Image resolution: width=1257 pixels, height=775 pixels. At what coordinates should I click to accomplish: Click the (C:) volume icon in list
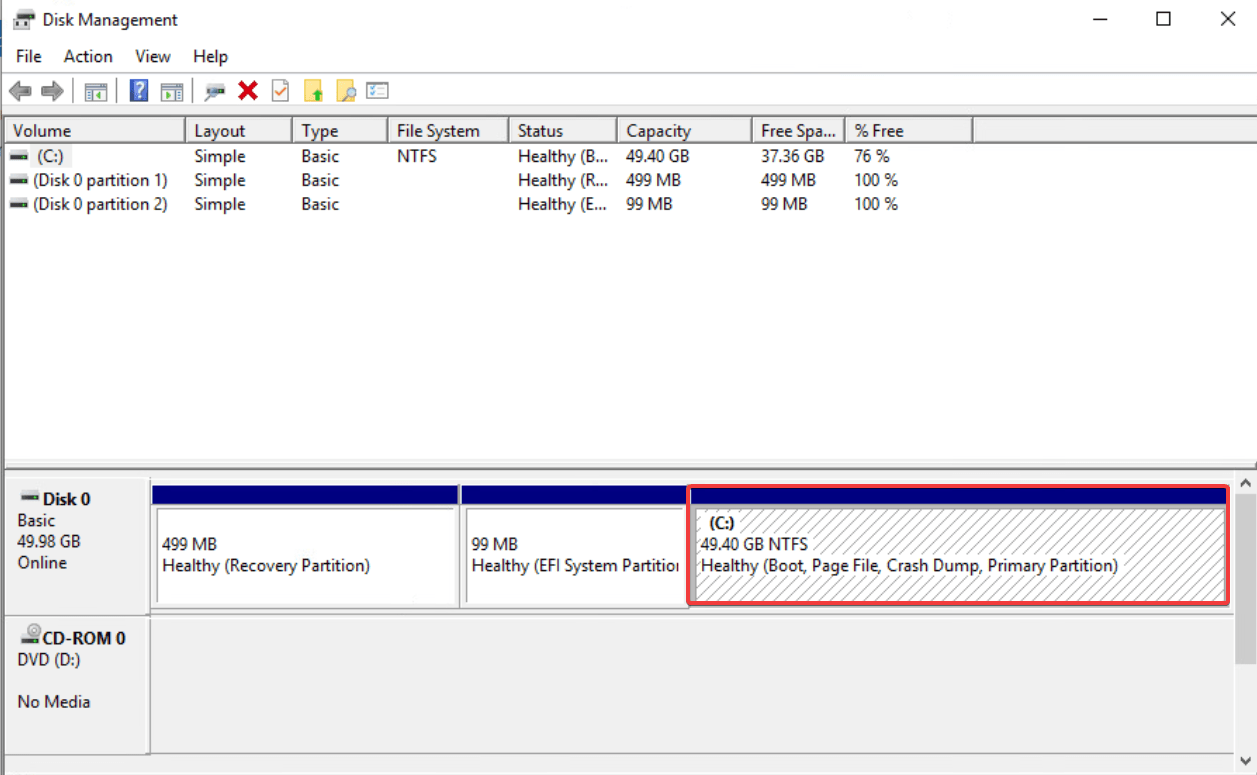pos(18,156)
